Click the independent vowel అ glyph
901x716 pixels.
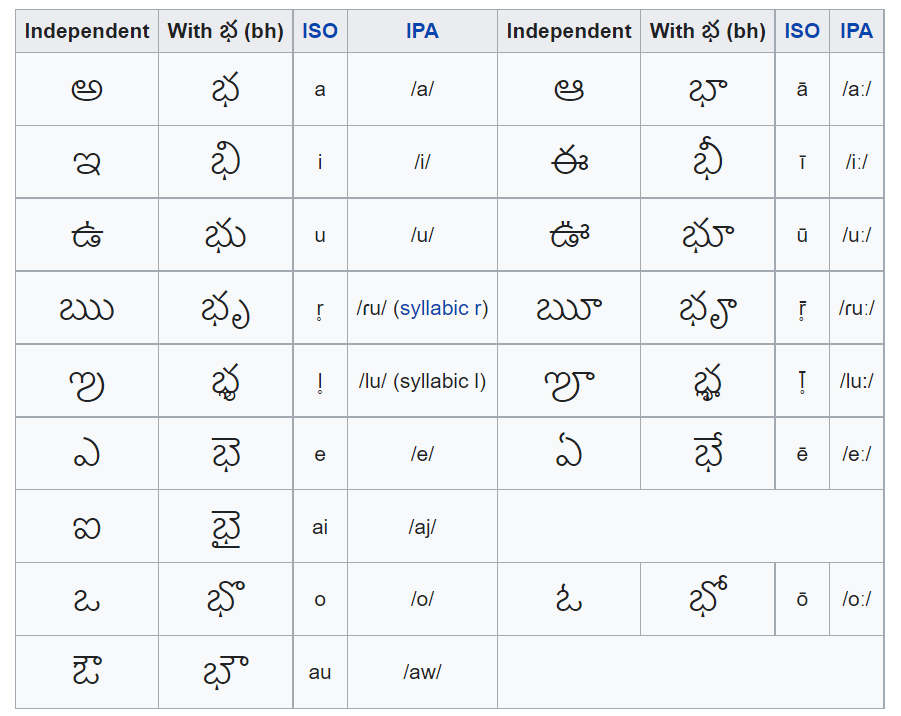[x=87, y=90]
